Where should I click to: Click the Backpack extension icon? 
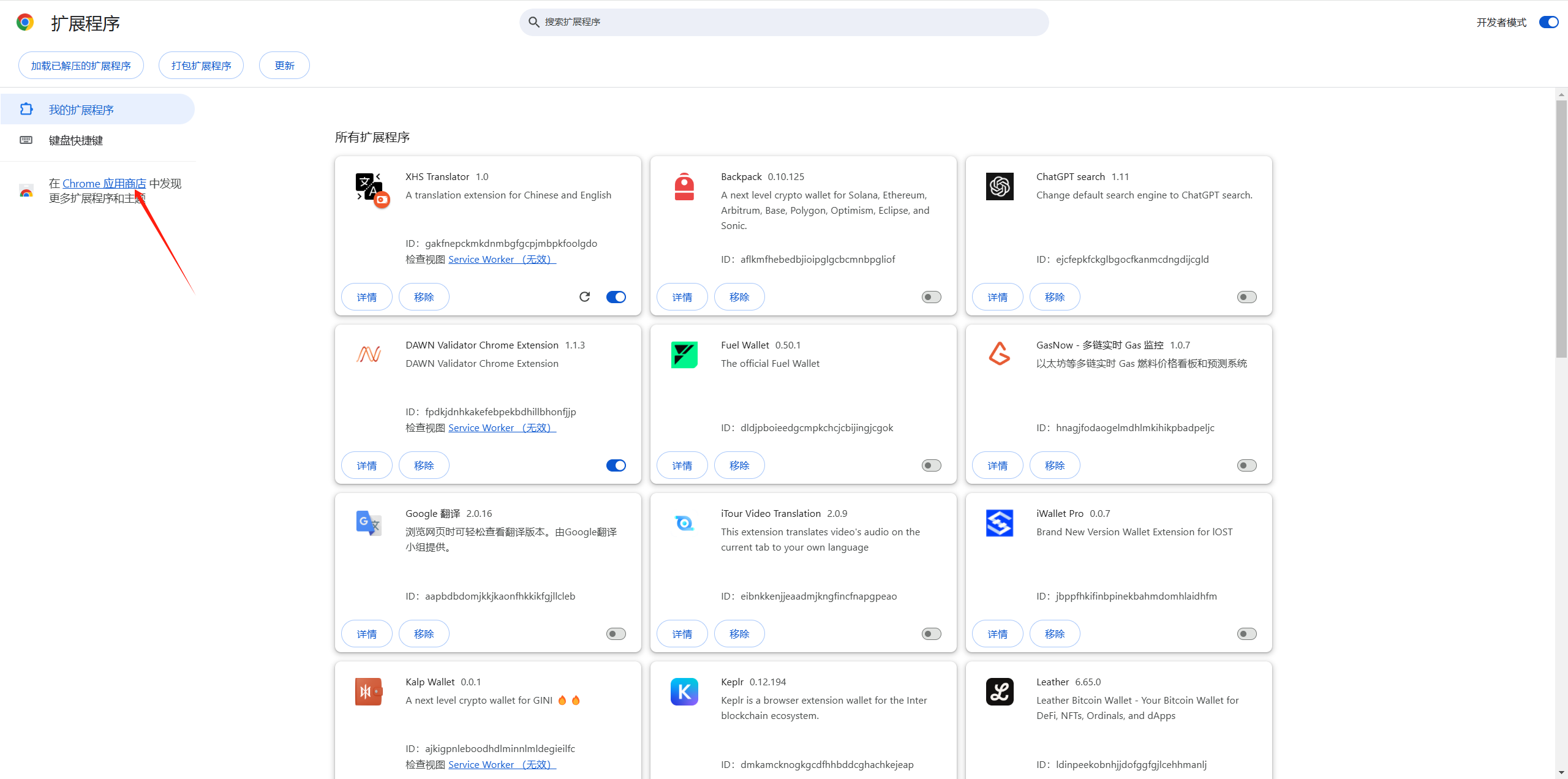684,187
